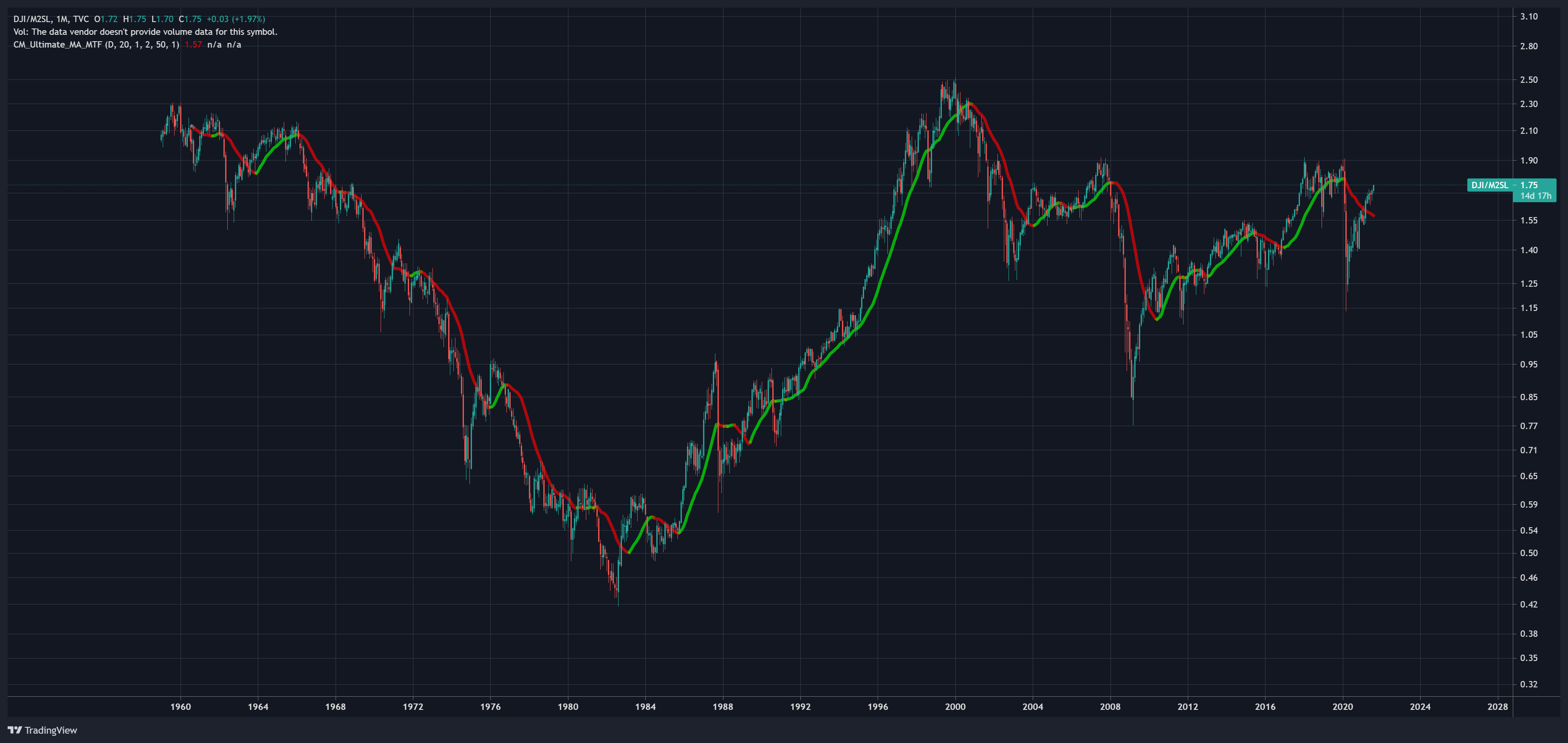Click the 0.50 label on price scale
The width and height of the screenshot is (1568, 743).
(1528, 553)
